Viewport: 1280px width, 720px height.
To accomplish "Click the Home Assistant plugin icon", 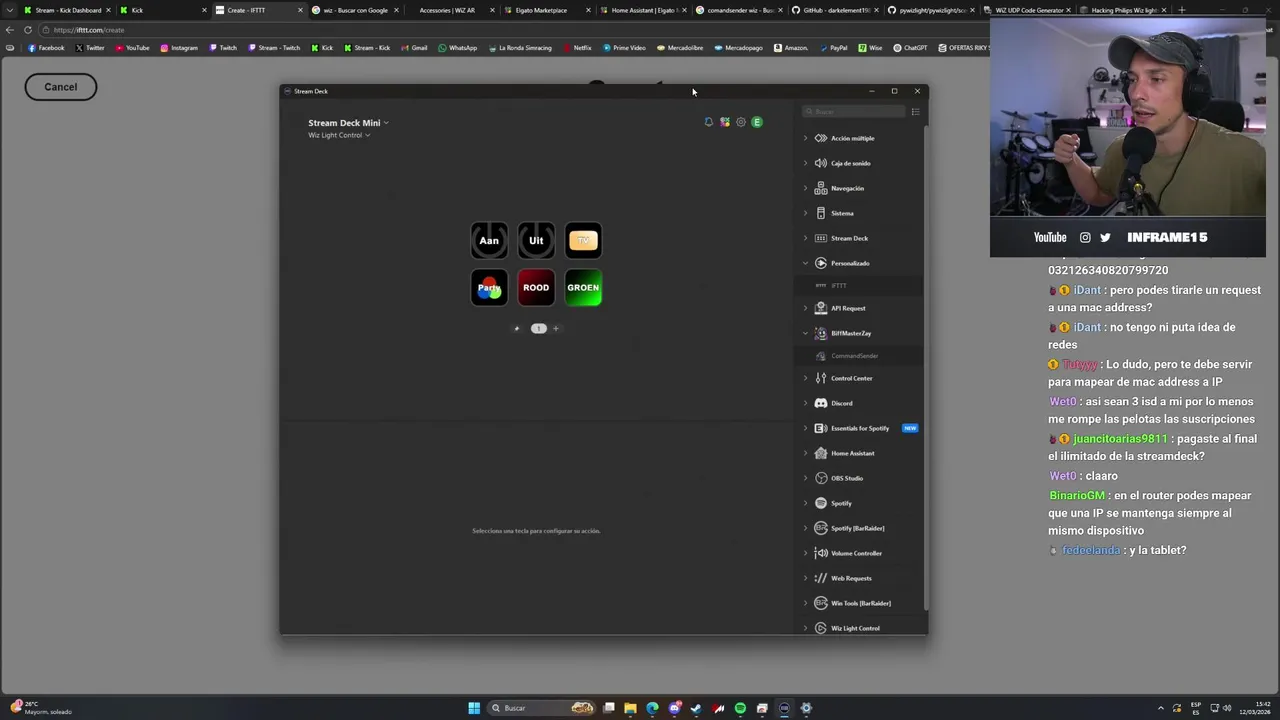I will click(x=821, y=453).
